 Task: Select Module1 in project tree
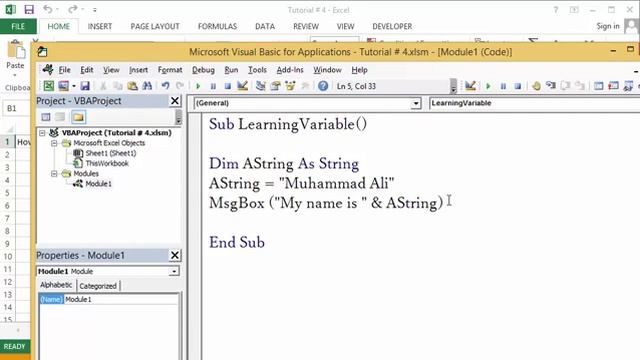click(98, 184)
